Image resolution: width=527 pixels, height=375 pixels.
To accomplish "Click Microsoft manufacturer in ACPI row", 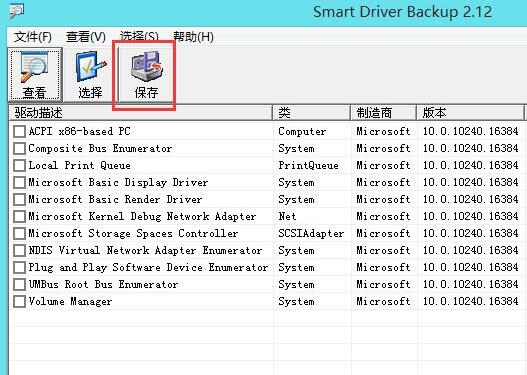I will coord(383,131).
